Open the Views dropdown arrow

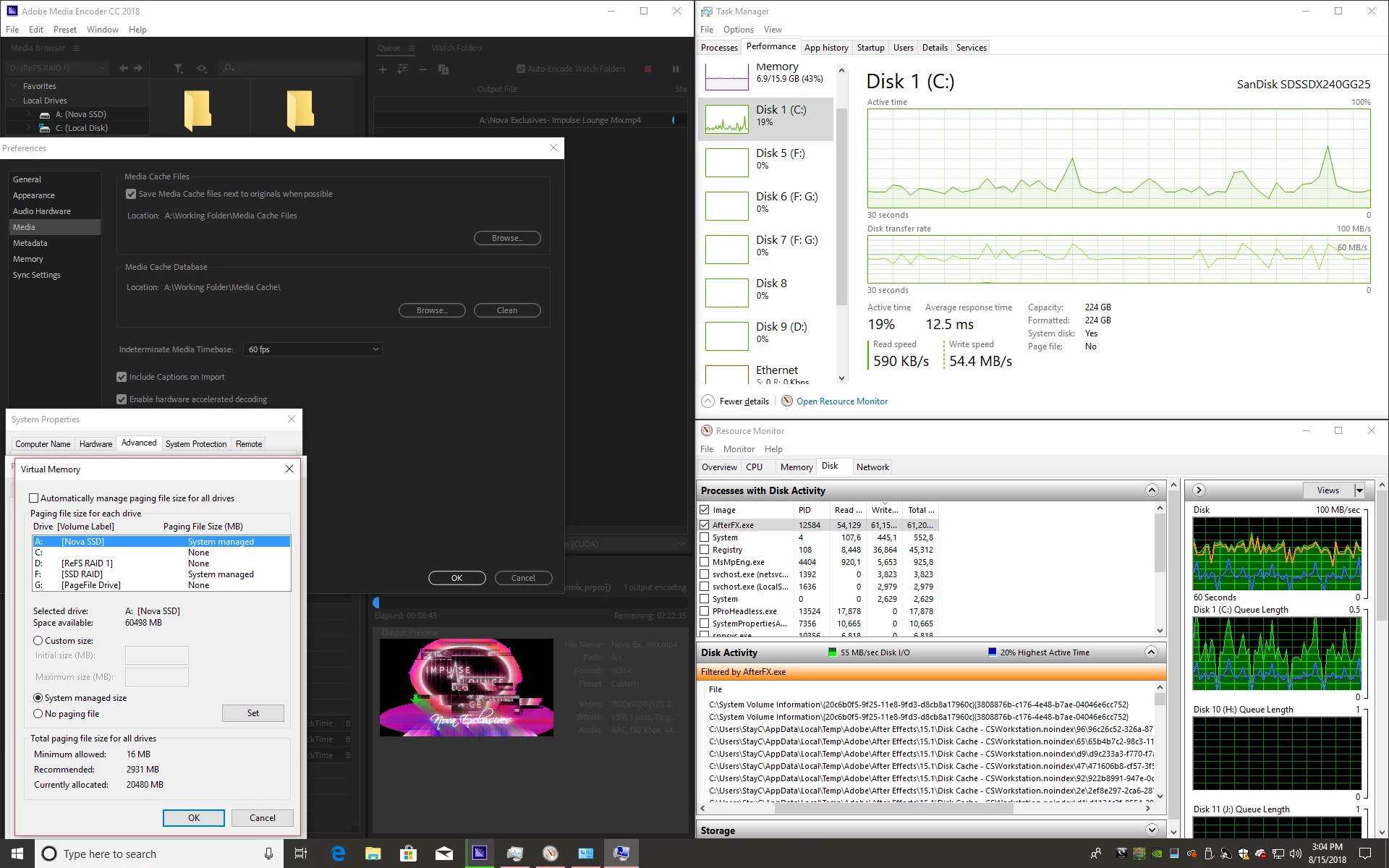pyautogui.click(x=1359, y=490)
